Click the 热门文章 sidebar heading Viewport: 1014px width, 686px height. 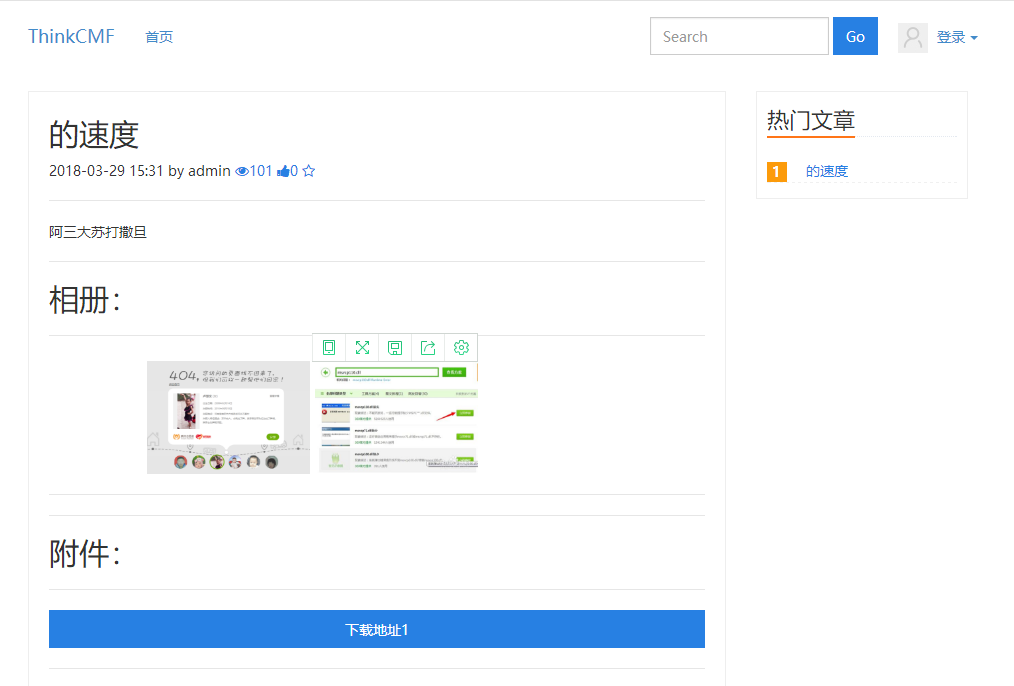click(x=810, y=121)
